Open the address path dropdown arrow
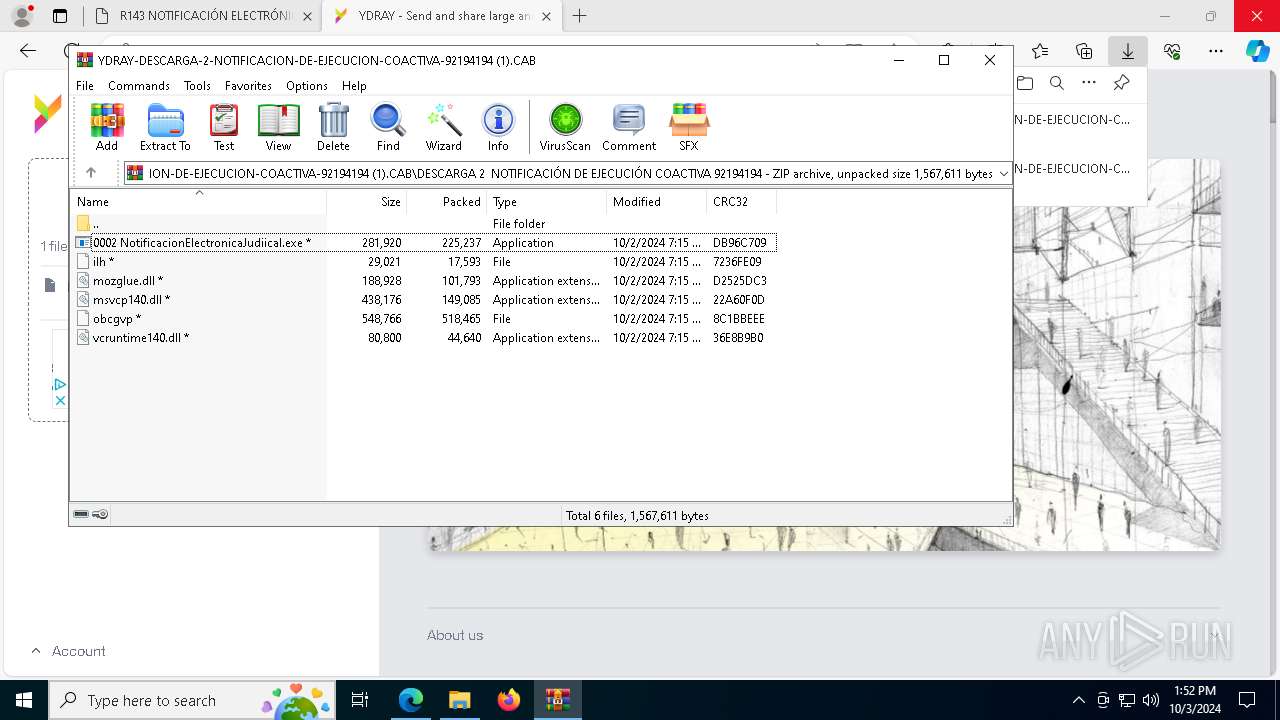Image resolution: width=1280 pixels, height=720 pixels. click(1003, 174)
